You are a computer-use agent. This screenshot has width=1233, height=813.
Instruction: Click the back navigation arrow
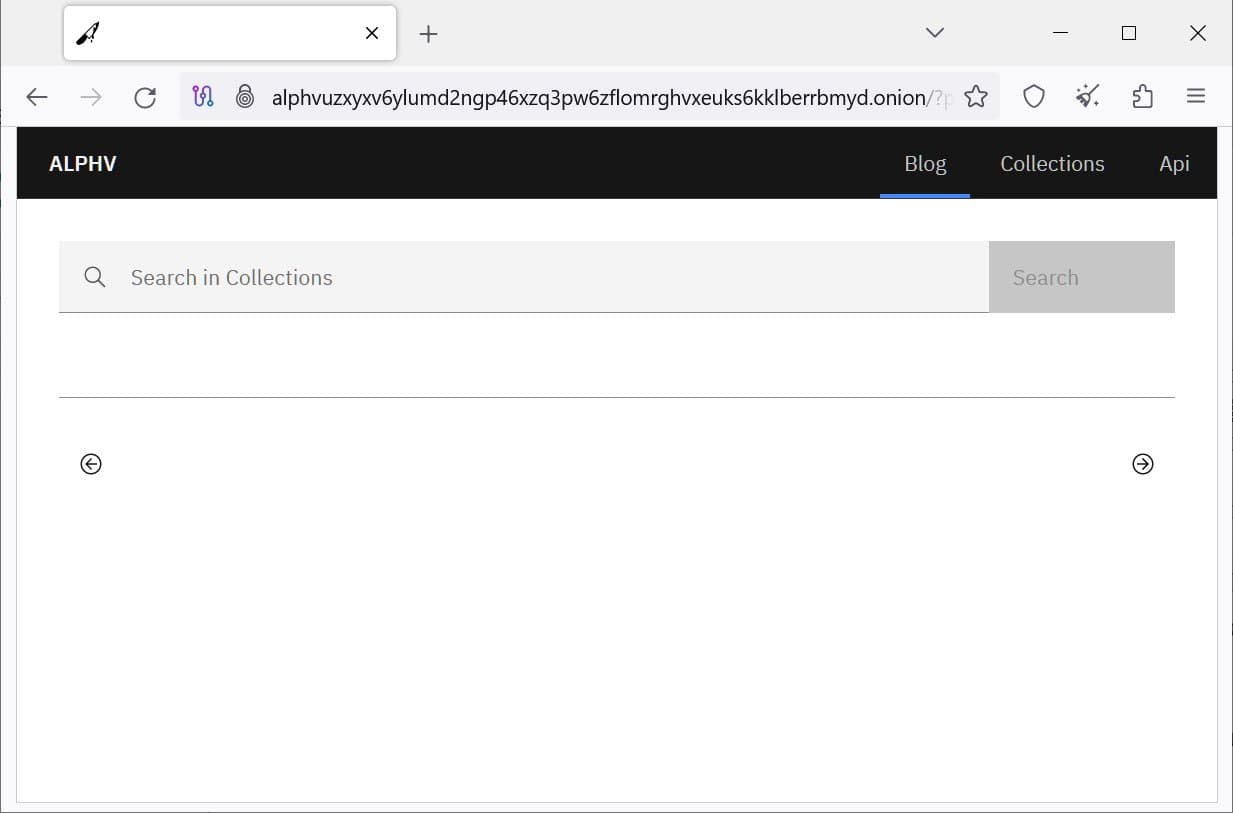[x=37, y=97]
